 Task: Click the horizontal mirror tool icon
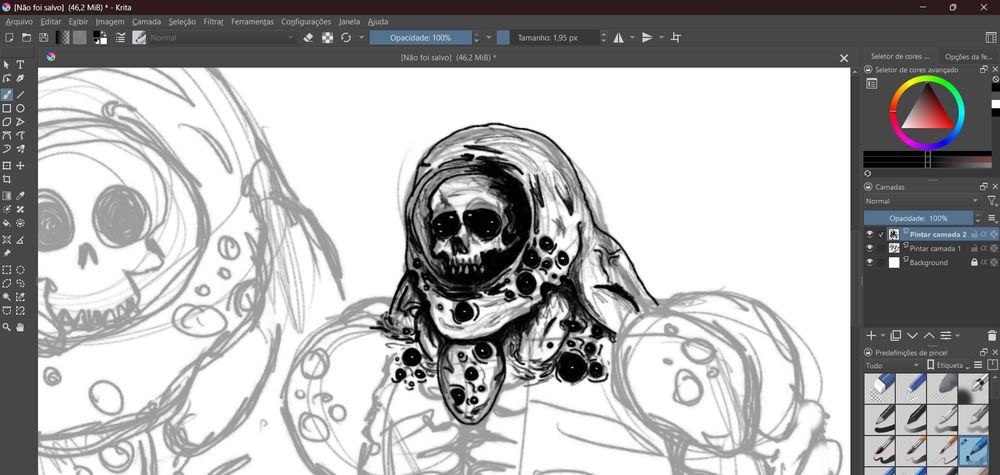pos(618,37)
